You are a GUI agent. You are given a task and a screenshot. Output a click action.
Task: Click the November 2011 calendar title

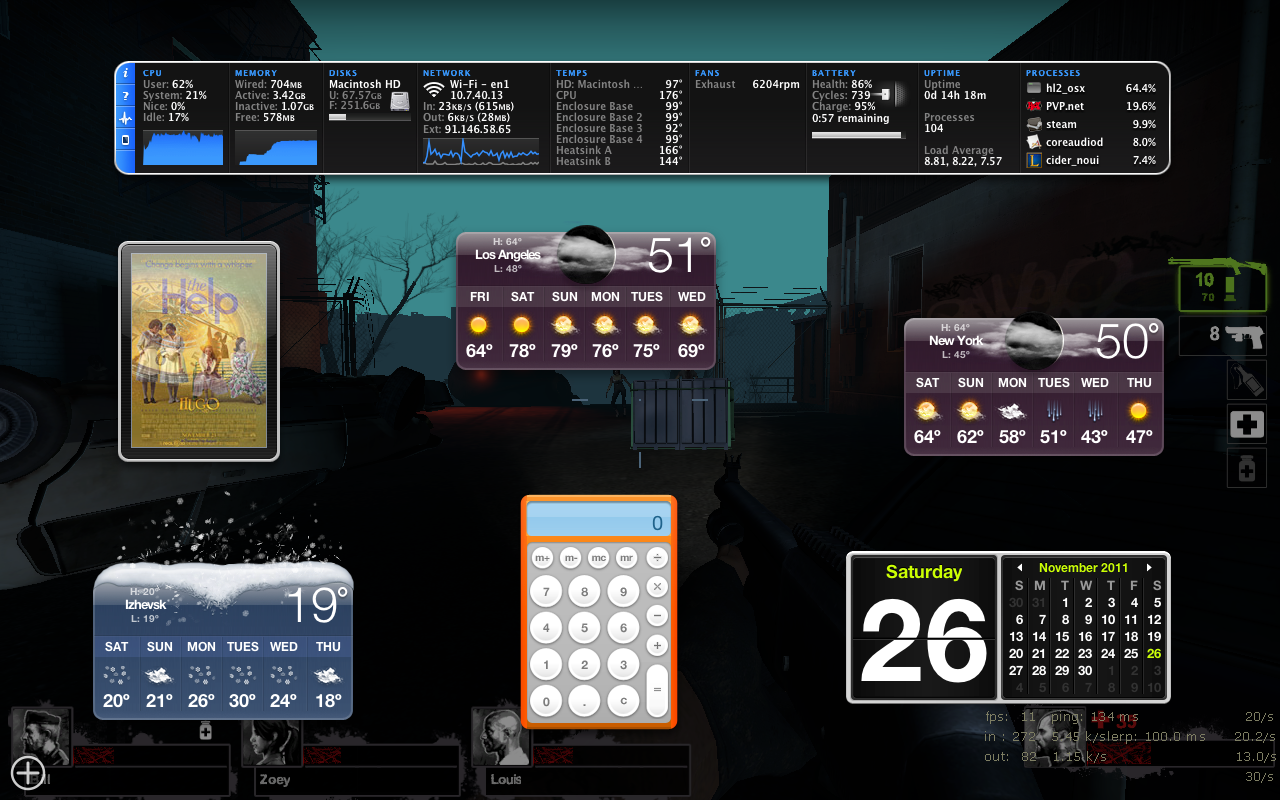coord(1083,567)
